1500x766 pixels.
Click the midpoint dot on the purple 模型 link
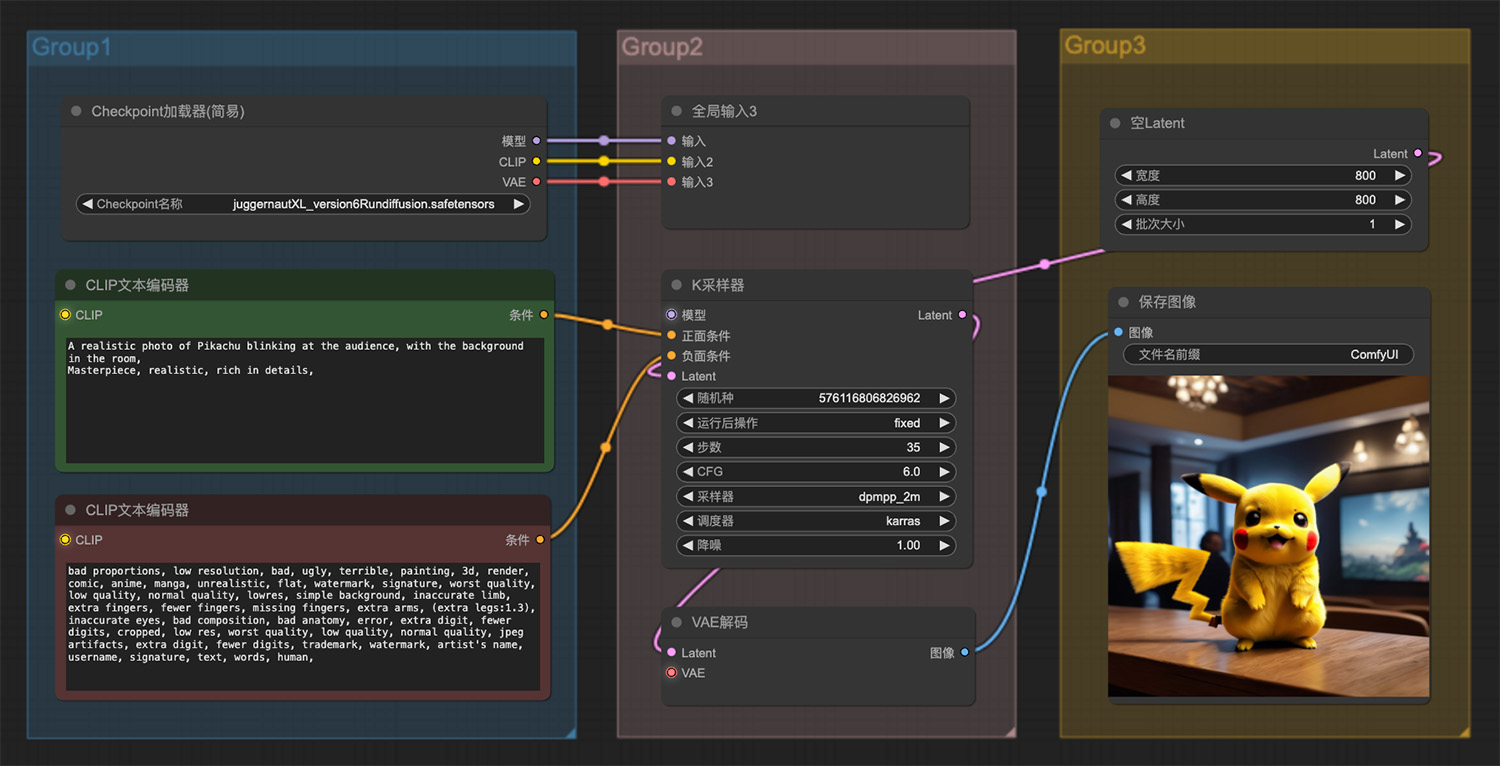point(604,141)
